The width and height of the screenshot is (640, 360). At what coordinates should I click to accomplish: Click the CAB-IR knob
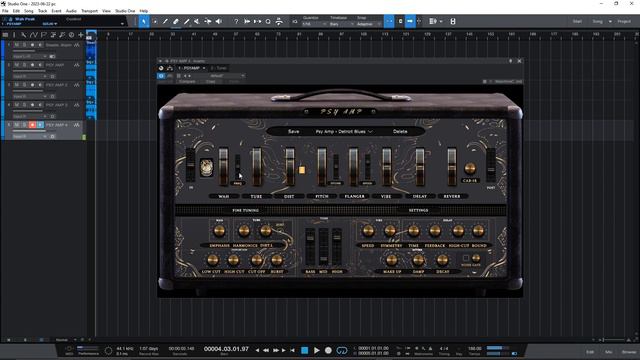[470, 168]
